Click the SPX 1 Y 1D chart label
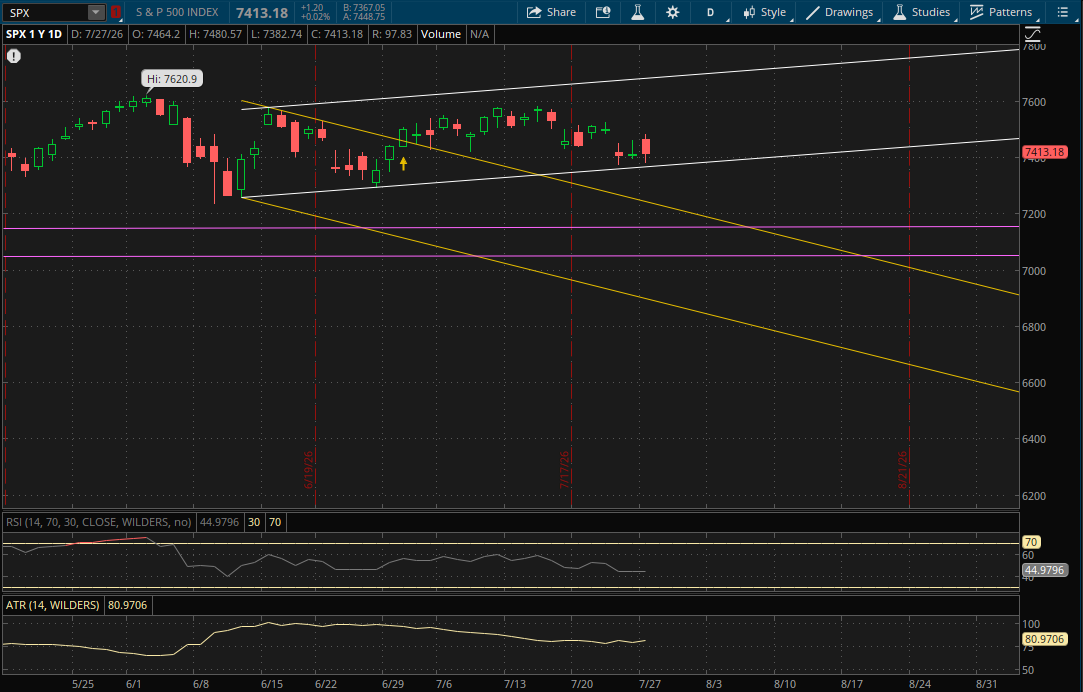Screen dimensions: 1083x692 (x=34, y=34)
